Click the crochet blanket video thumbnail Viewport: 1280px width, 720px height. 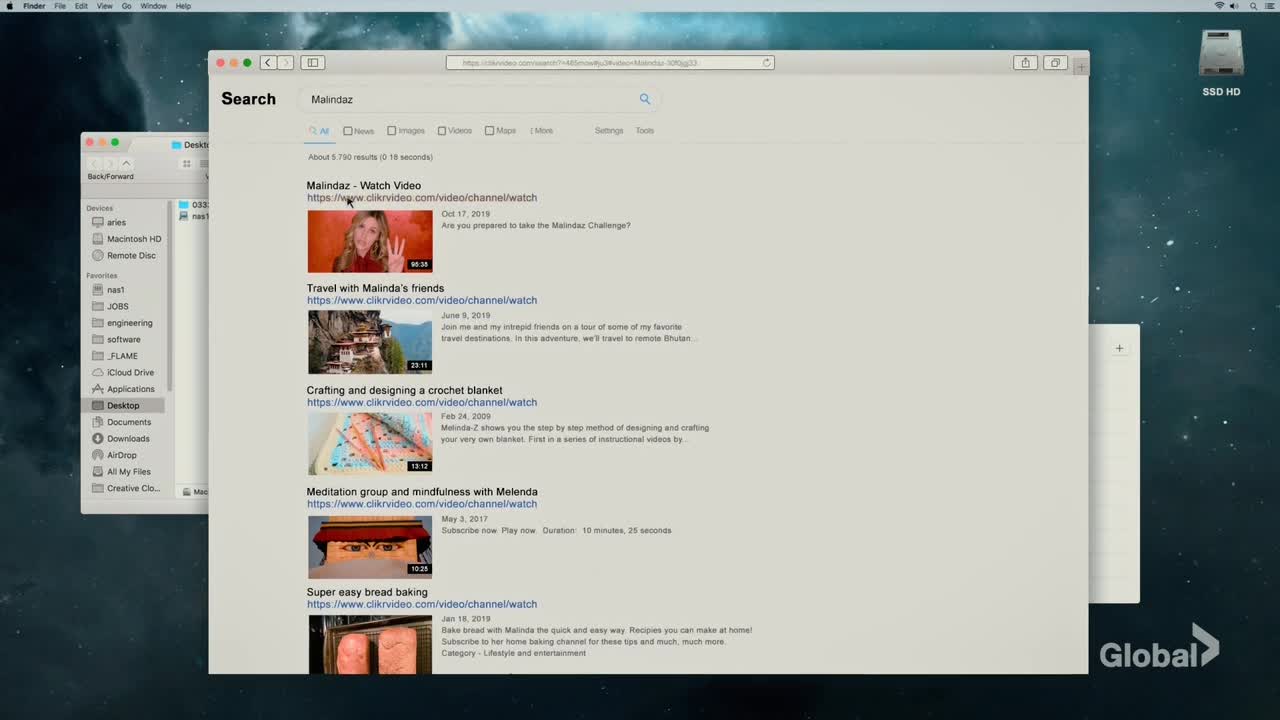pos(370,443)
